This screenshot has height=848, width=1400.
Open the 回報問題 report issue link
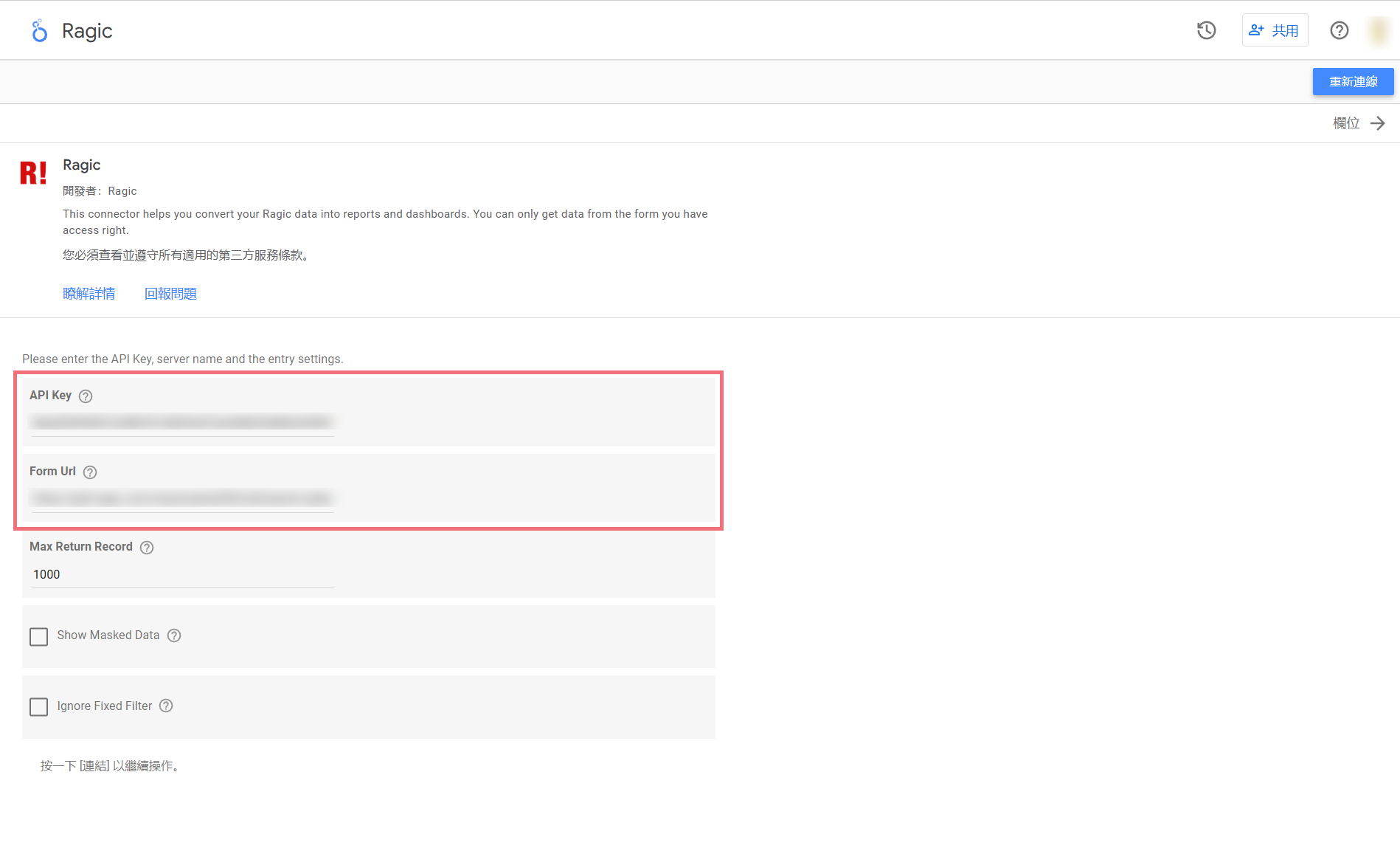point(170,294)
